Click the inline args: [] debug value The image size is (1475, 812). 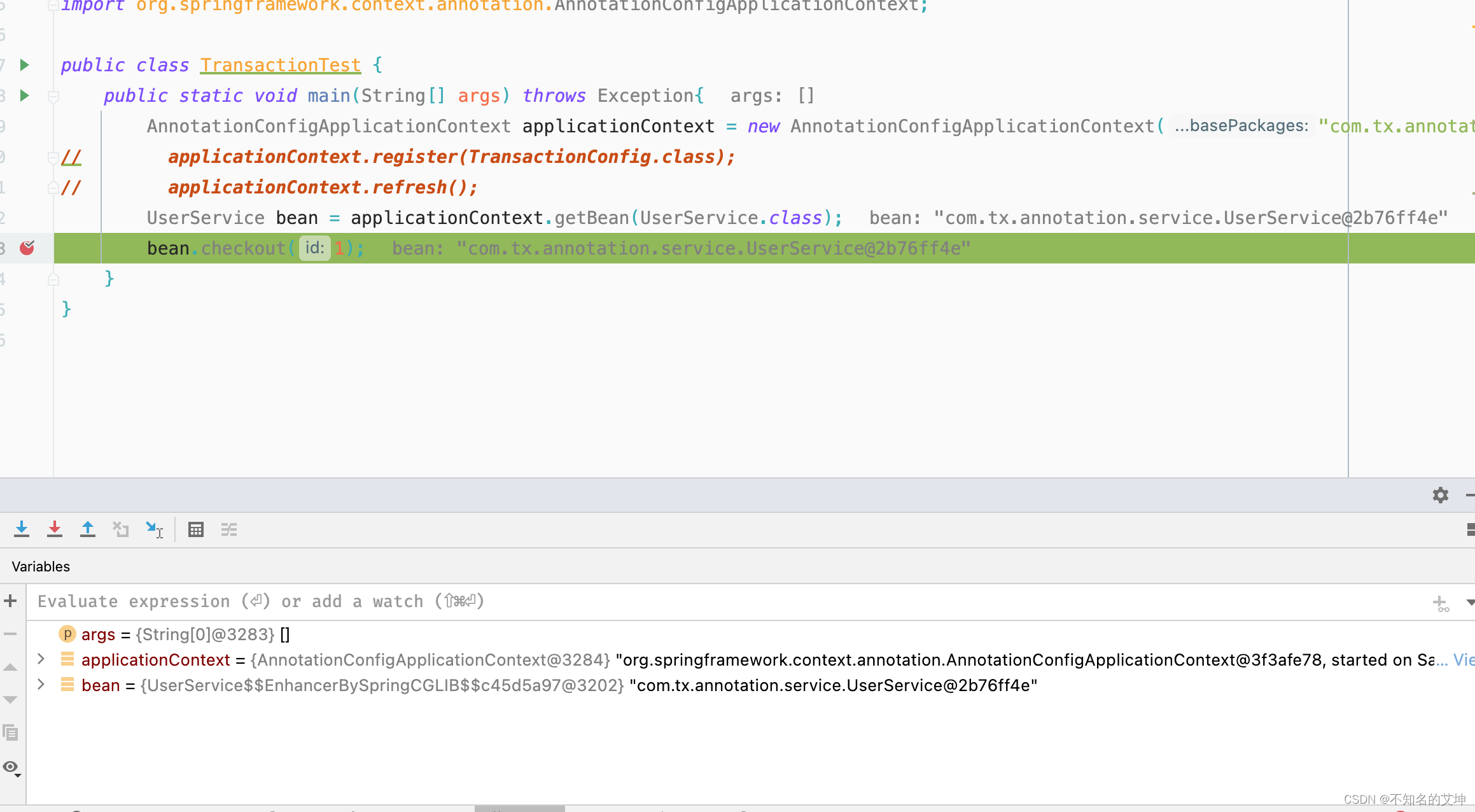(x=772, y=95)
